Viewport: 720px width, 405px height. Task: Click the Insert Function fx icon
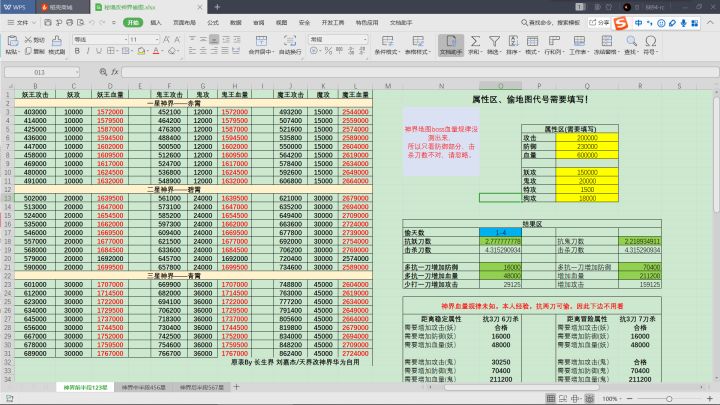pos(115,72)
